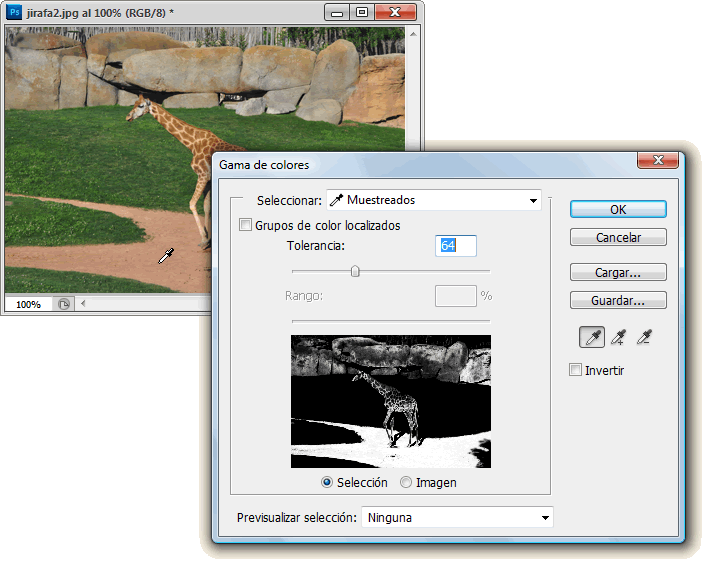Click the Cargar... button
The height and width of the screenshot is (562, 704).
pyautogui.click(x=618, y=272)
